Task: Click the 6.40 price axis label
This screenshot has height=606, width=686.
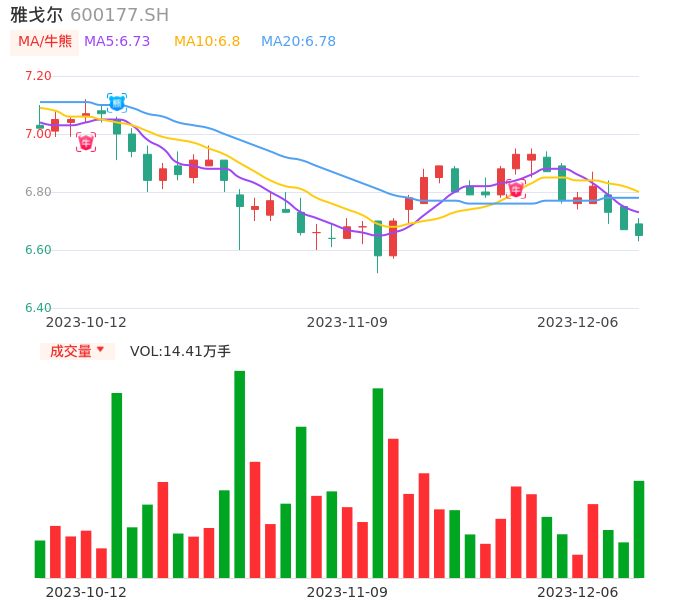Action: coord(38,308)
